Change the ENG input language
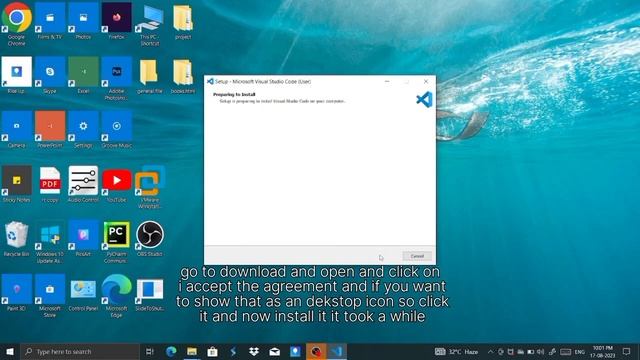Image resolution: width=640 pixels, height=360 pixels. click(x=580, y=352)
